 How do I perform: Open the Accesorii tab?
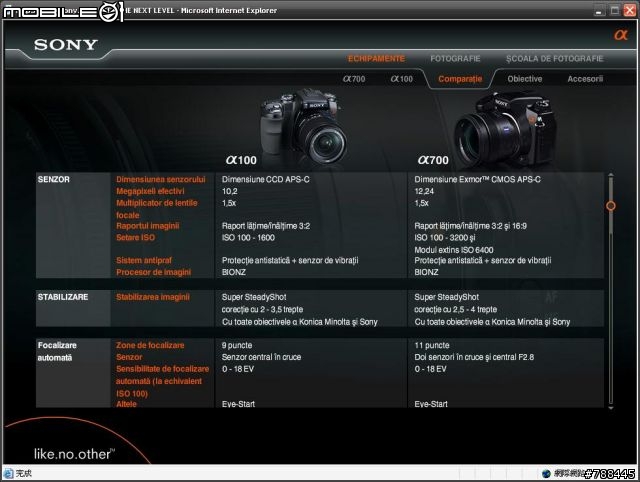click(585, 79)
